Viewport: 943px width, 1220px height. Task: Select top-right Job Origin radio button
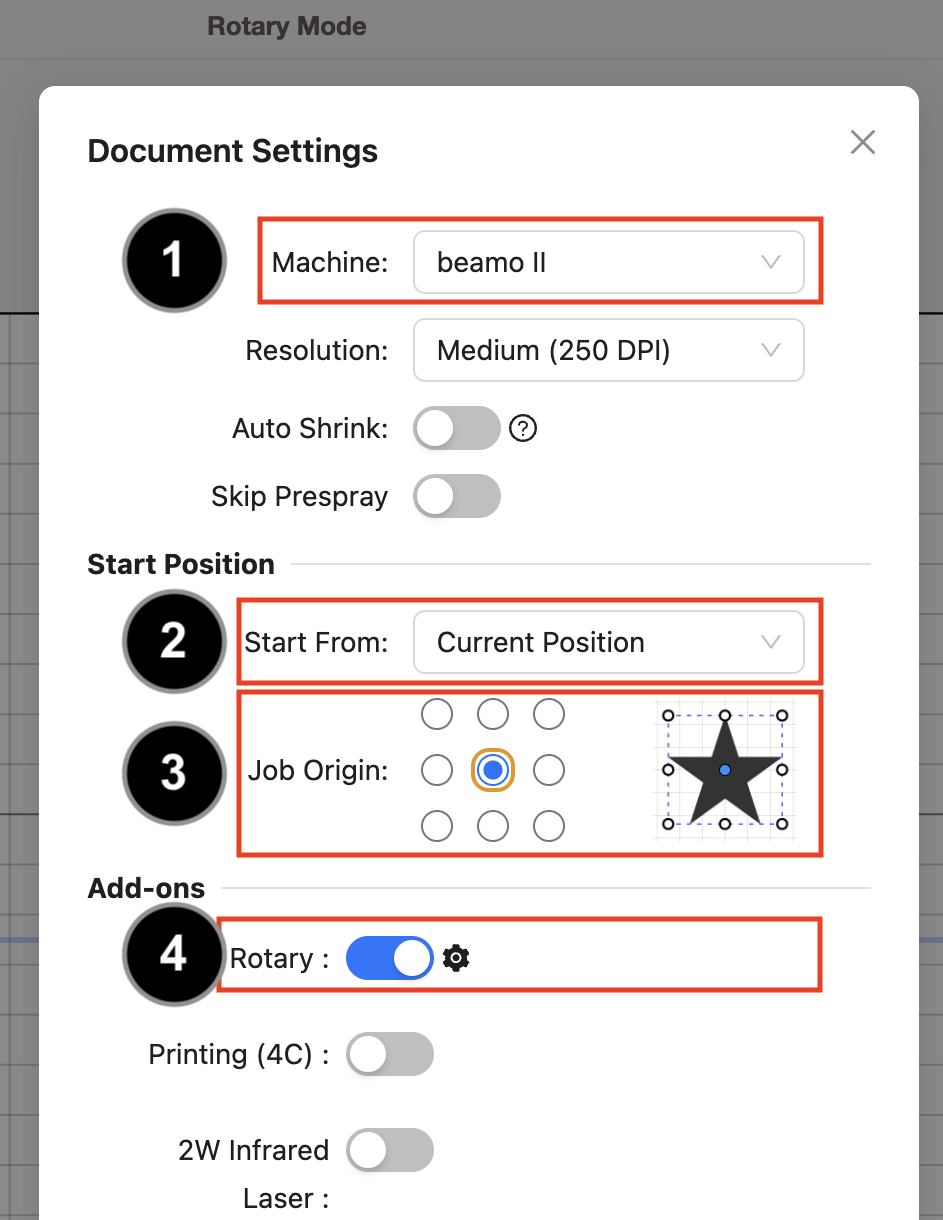point(549,714)
